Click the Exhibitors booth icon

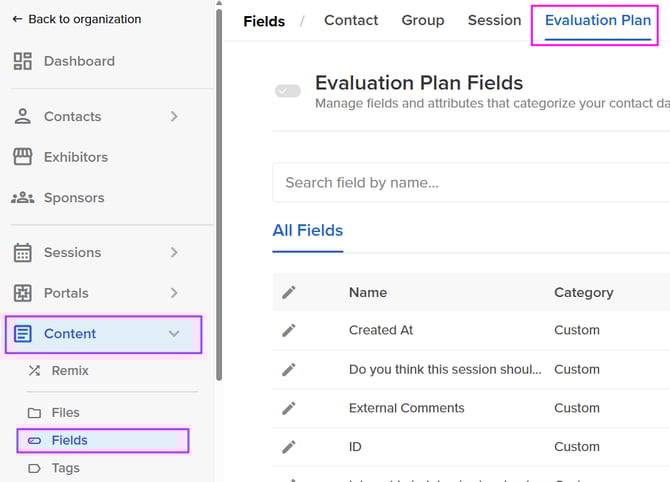click(x=22, y=157)
